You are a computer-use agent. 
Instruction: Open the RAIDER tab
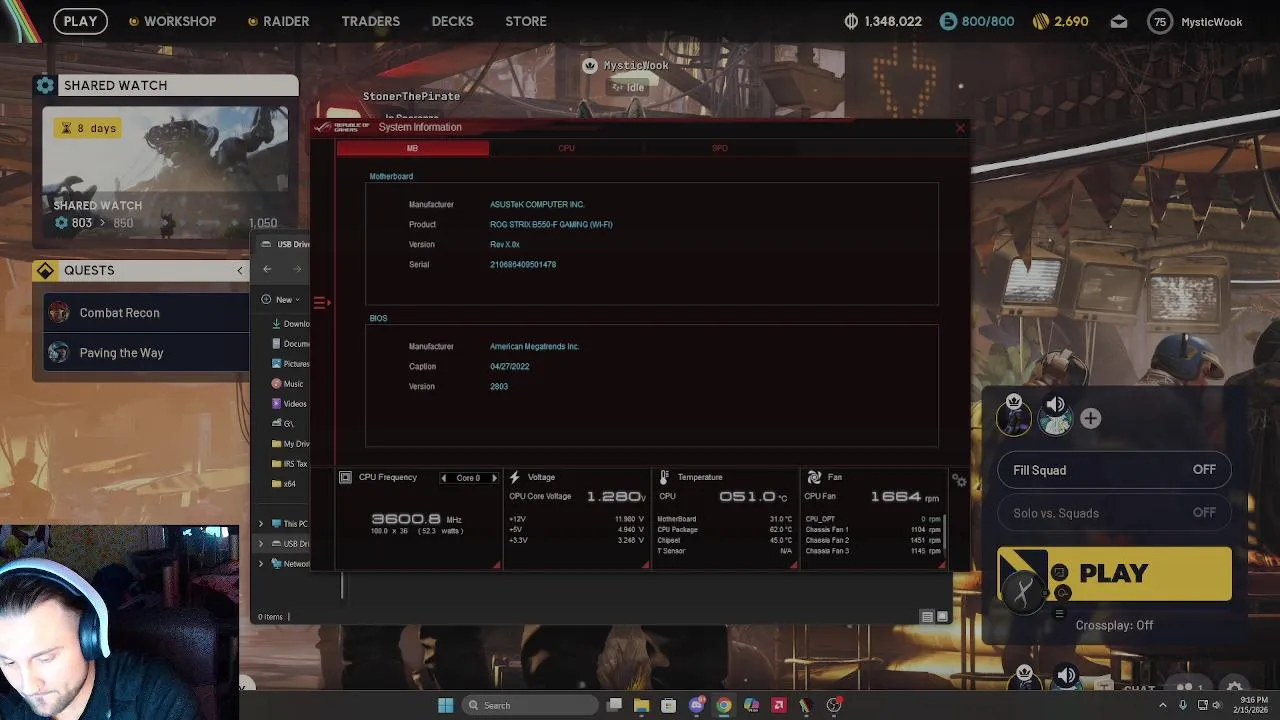point(278,21)
